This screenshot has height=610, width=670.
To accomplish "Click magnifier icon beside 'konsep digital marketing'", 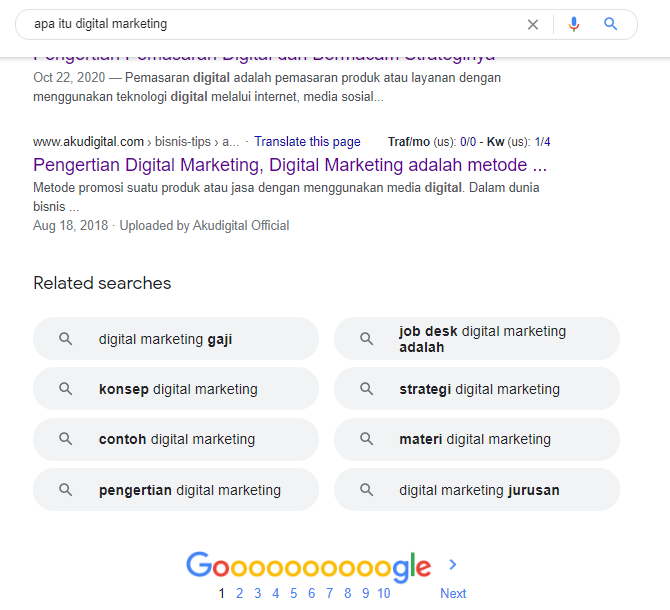I will pyautogui.click(x=66, y=389).
